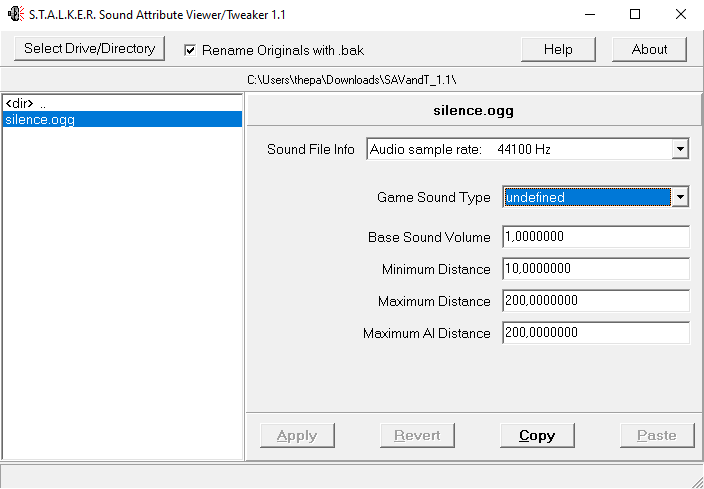Close the Sound Attribute Viewer window

click(681, 14)
